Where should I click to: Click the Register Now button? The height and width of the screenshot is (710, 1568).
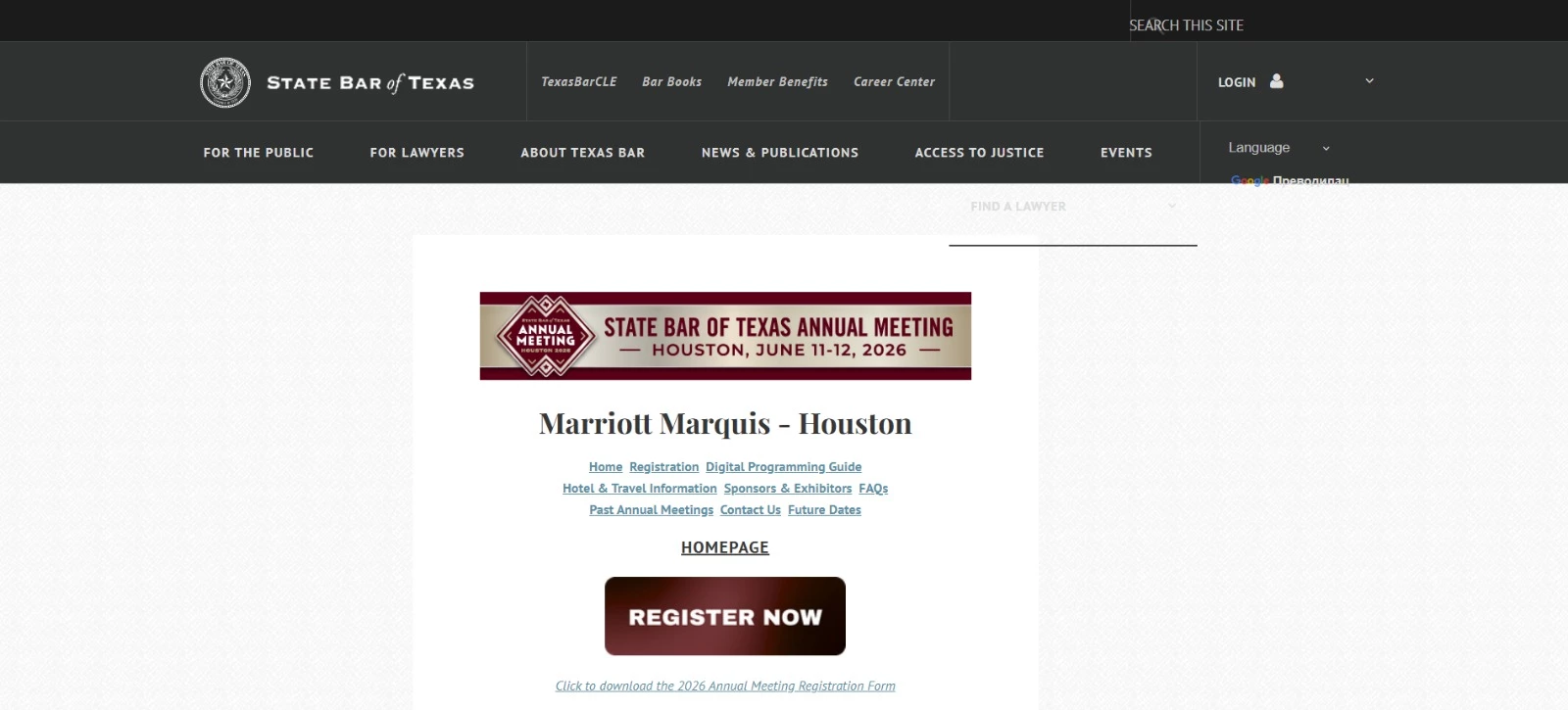pos(725,616)
